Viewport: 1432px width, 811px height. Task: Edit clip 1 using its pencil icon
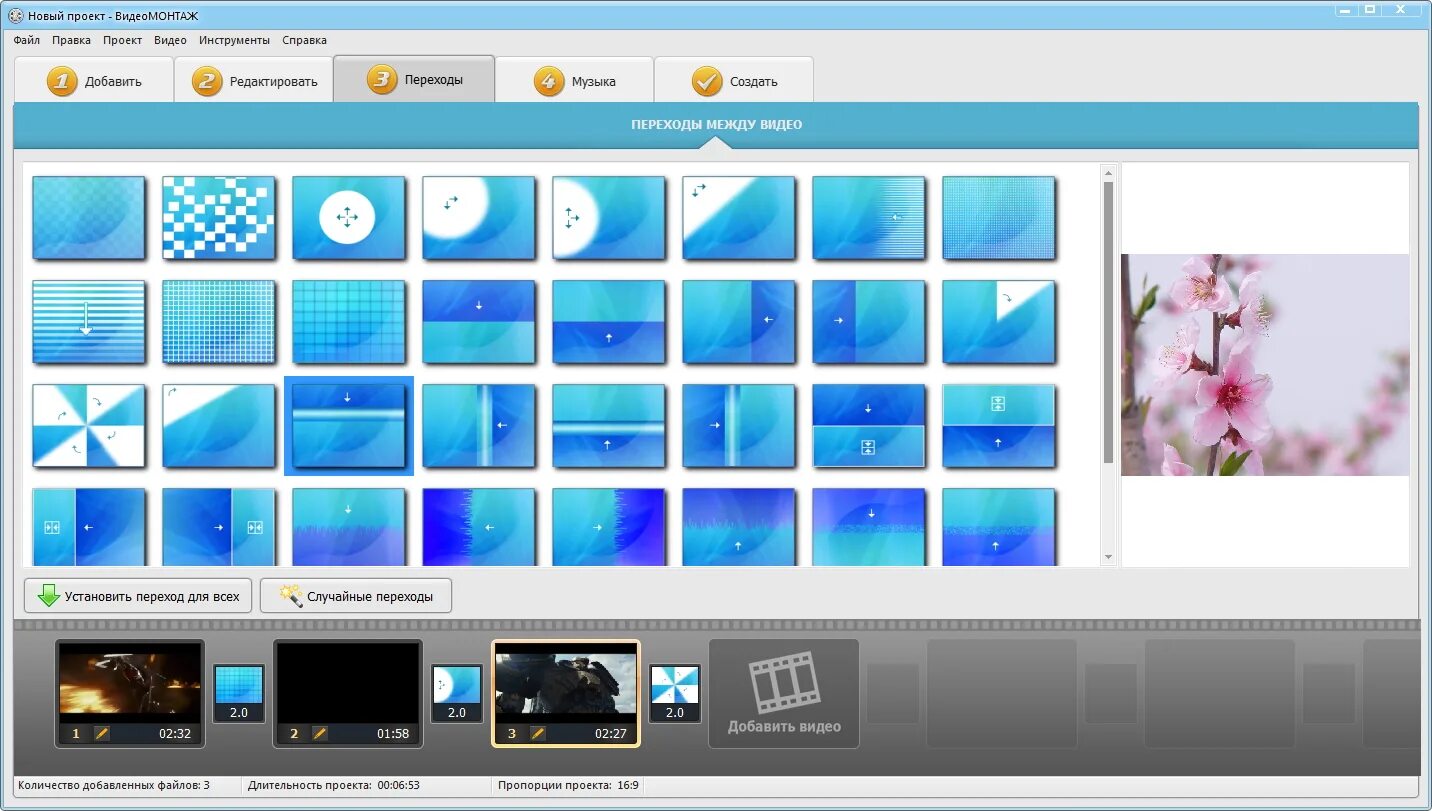(x=102, y=733)
